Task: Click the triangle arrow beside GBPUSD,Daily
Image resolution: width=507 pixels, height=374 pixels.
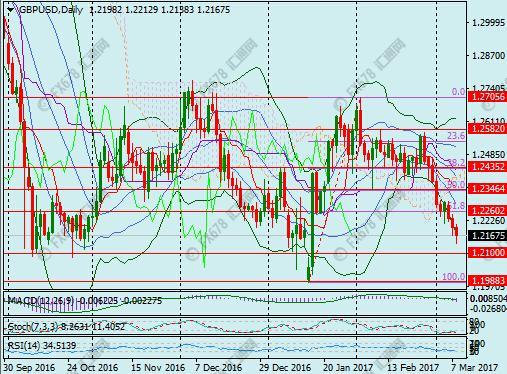Action: (x=11, y=10)
